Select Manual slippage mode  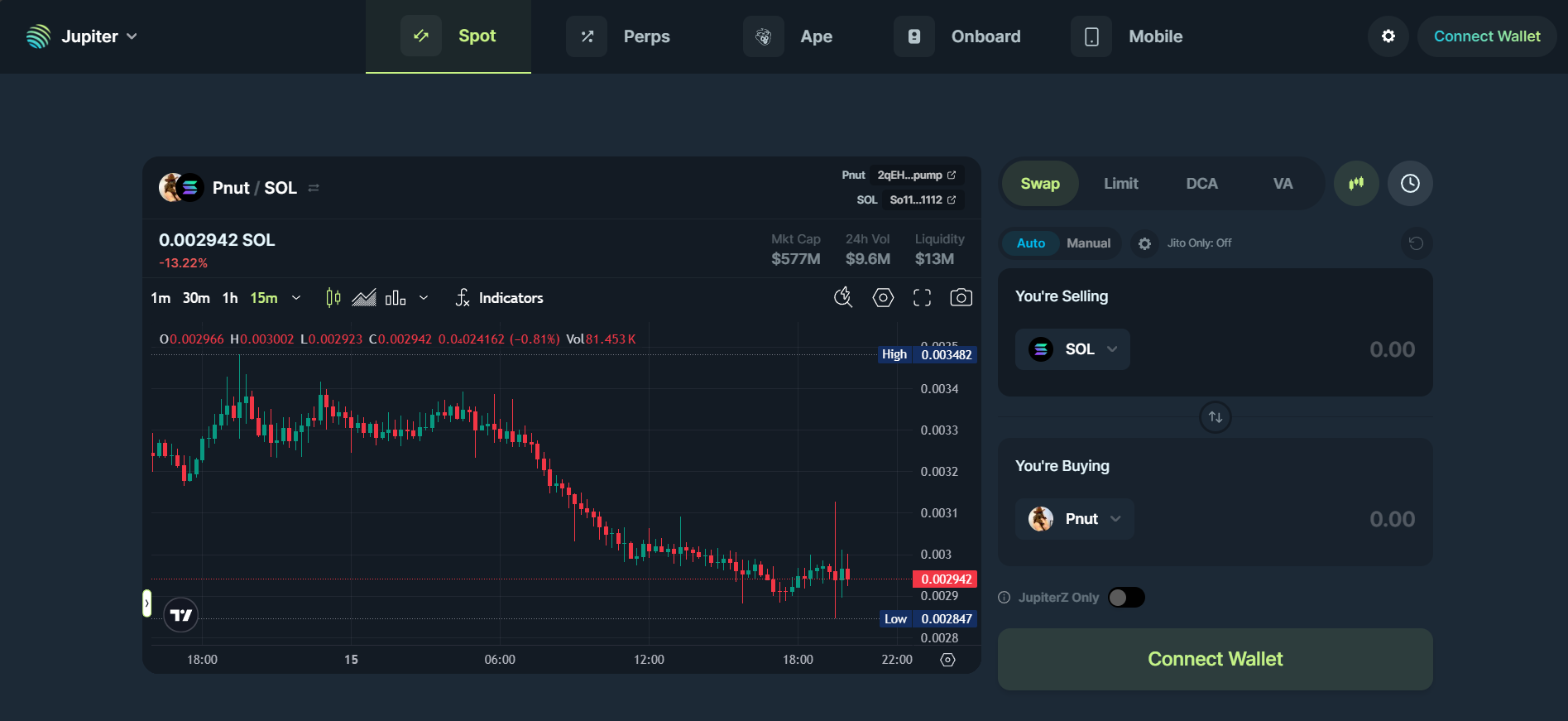tap(1089, 243)
